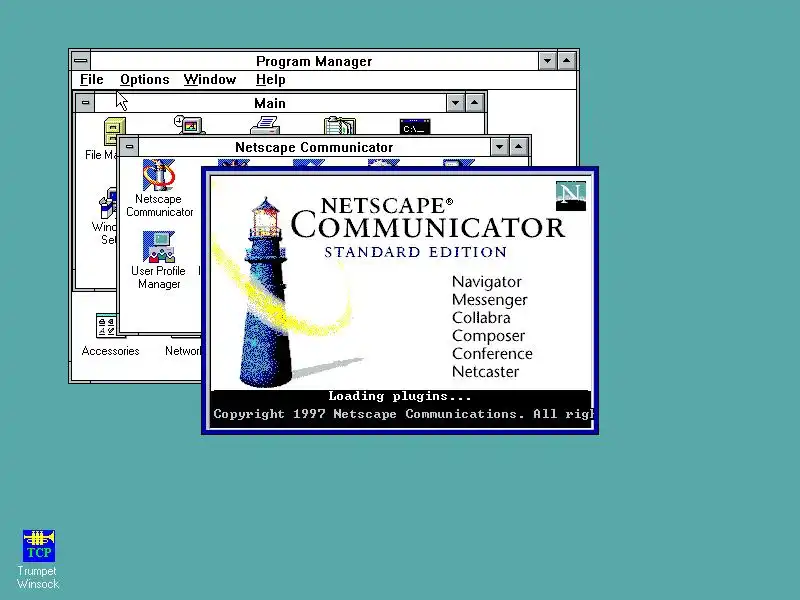The height and width of the screenshot is (600, 800).
Task: Select the Clipboard Viewer icon in Main
Action: tap(339, 126)
